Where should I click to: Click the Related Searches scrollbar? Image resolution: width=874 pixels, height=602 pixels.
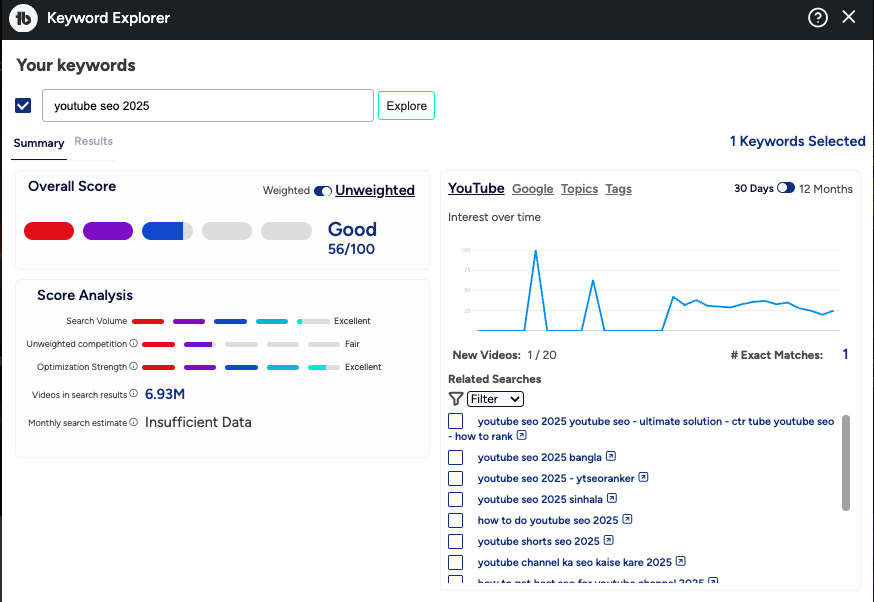tap(846, 463)
